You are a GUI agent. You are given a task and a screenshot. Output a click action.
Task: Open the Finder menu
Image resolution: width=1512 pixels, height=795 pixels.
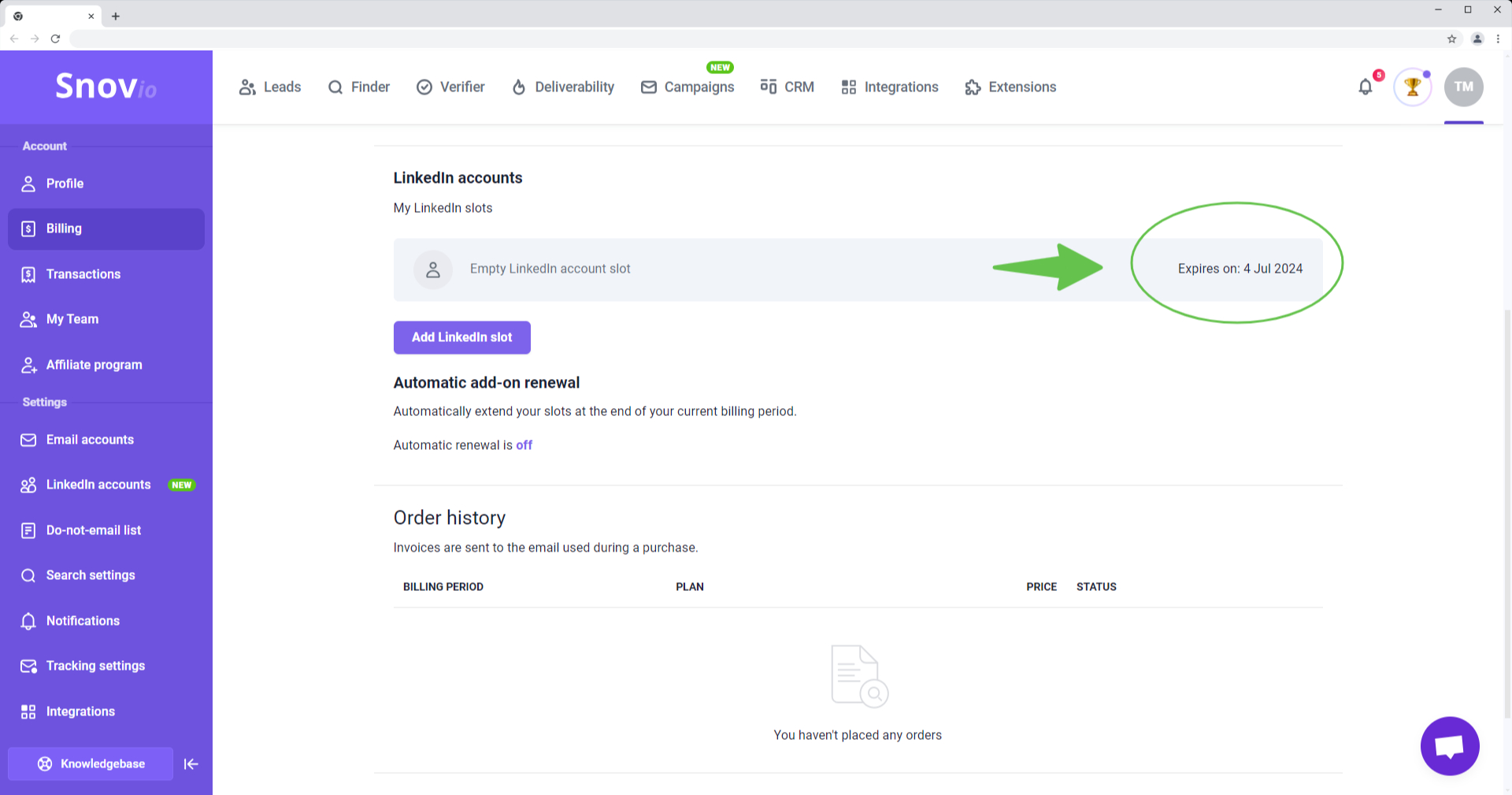359,87
